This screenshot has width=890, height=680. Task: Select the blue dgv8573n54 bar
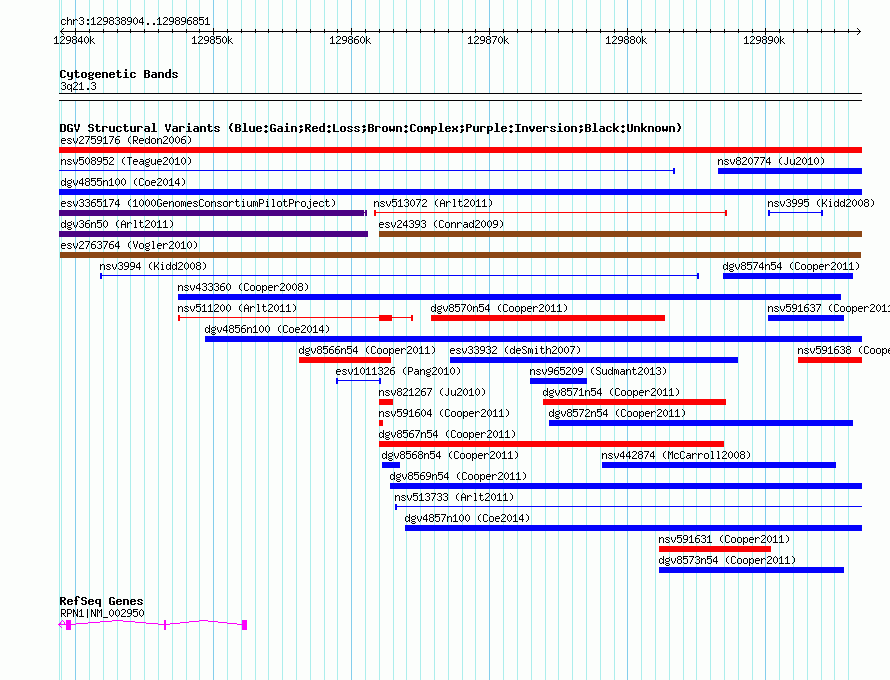[x=751, y=570]
